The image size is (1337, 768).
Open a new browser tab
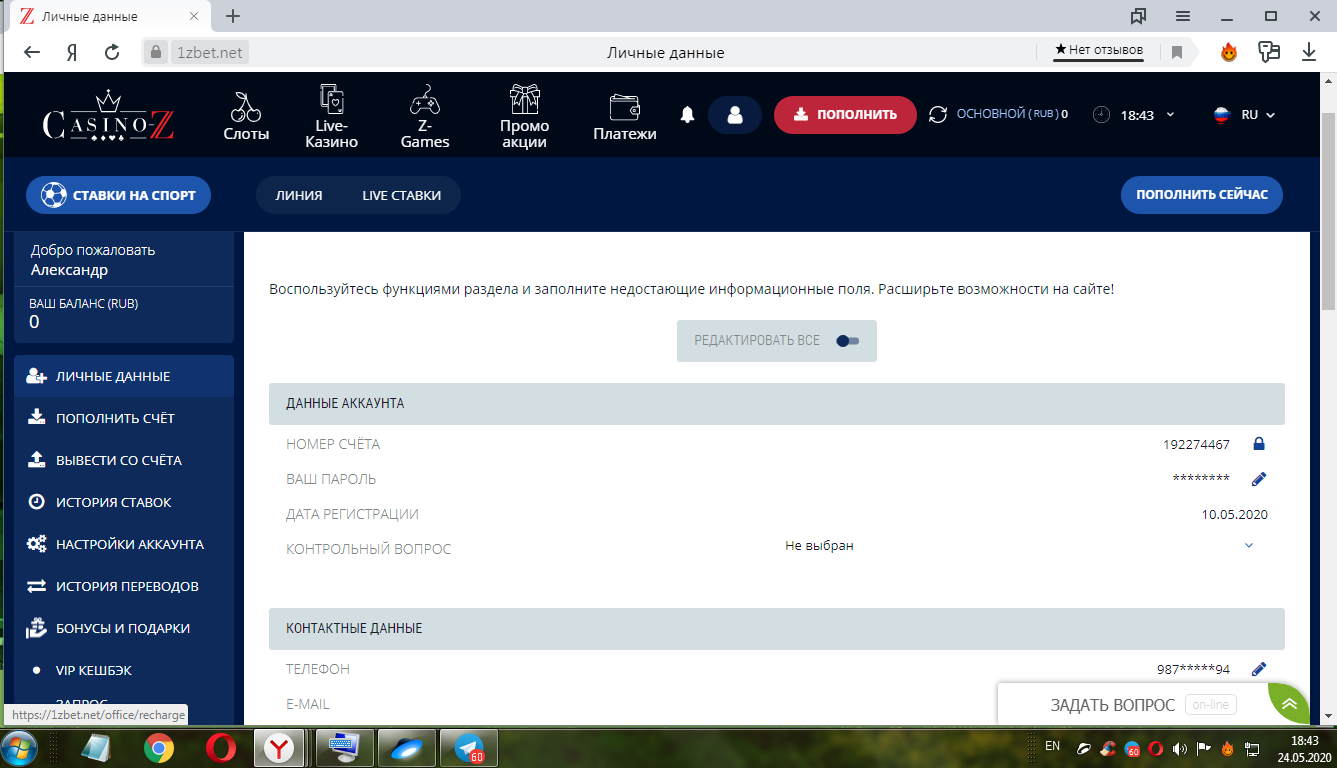point(233,16)
